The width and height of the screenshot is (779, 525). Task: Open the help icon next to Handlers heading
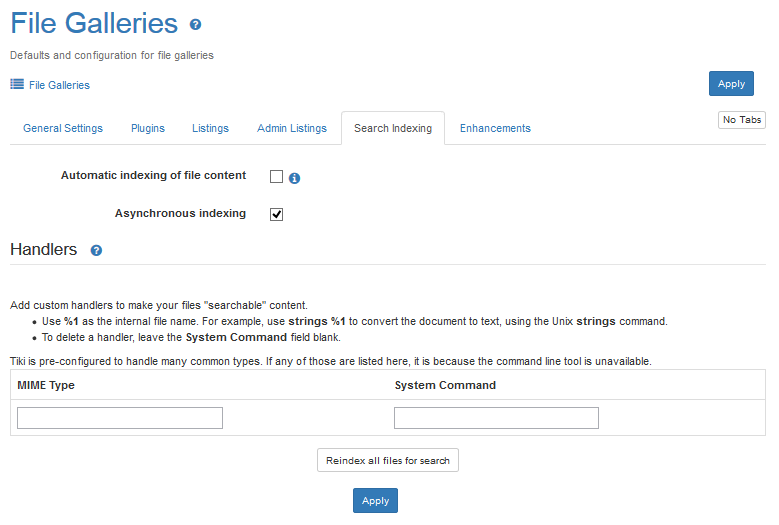(x=96, y=251)
